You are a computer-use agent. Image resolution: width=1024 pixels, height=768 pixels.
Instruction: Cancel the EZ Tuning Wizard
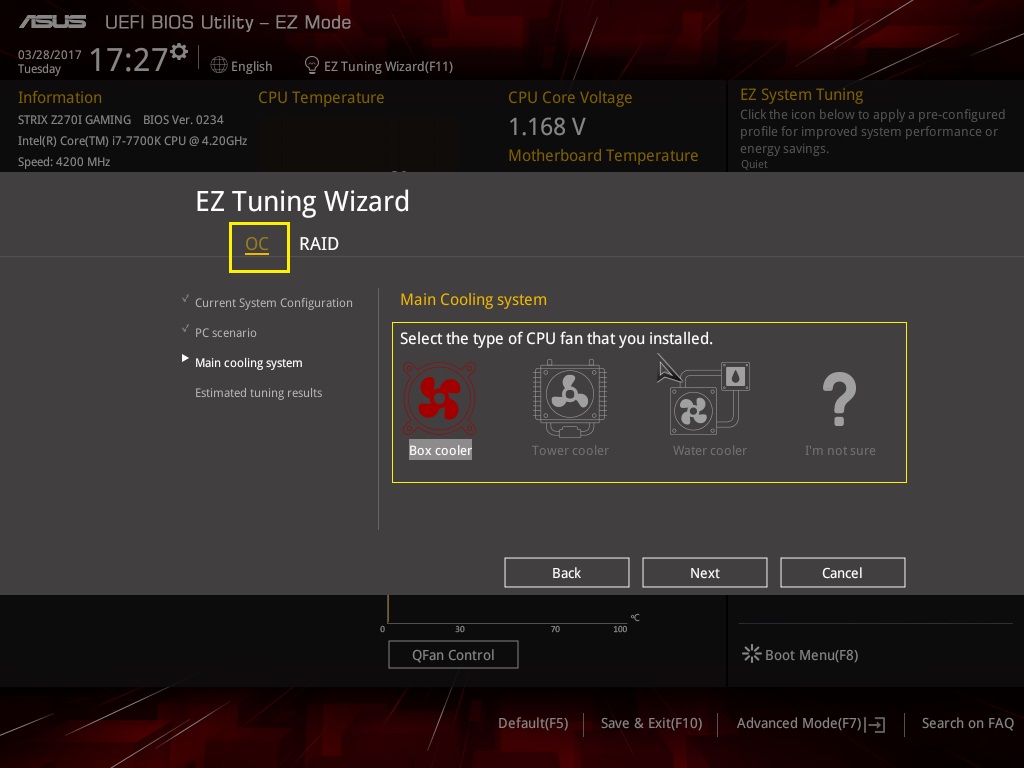(842, 572)
